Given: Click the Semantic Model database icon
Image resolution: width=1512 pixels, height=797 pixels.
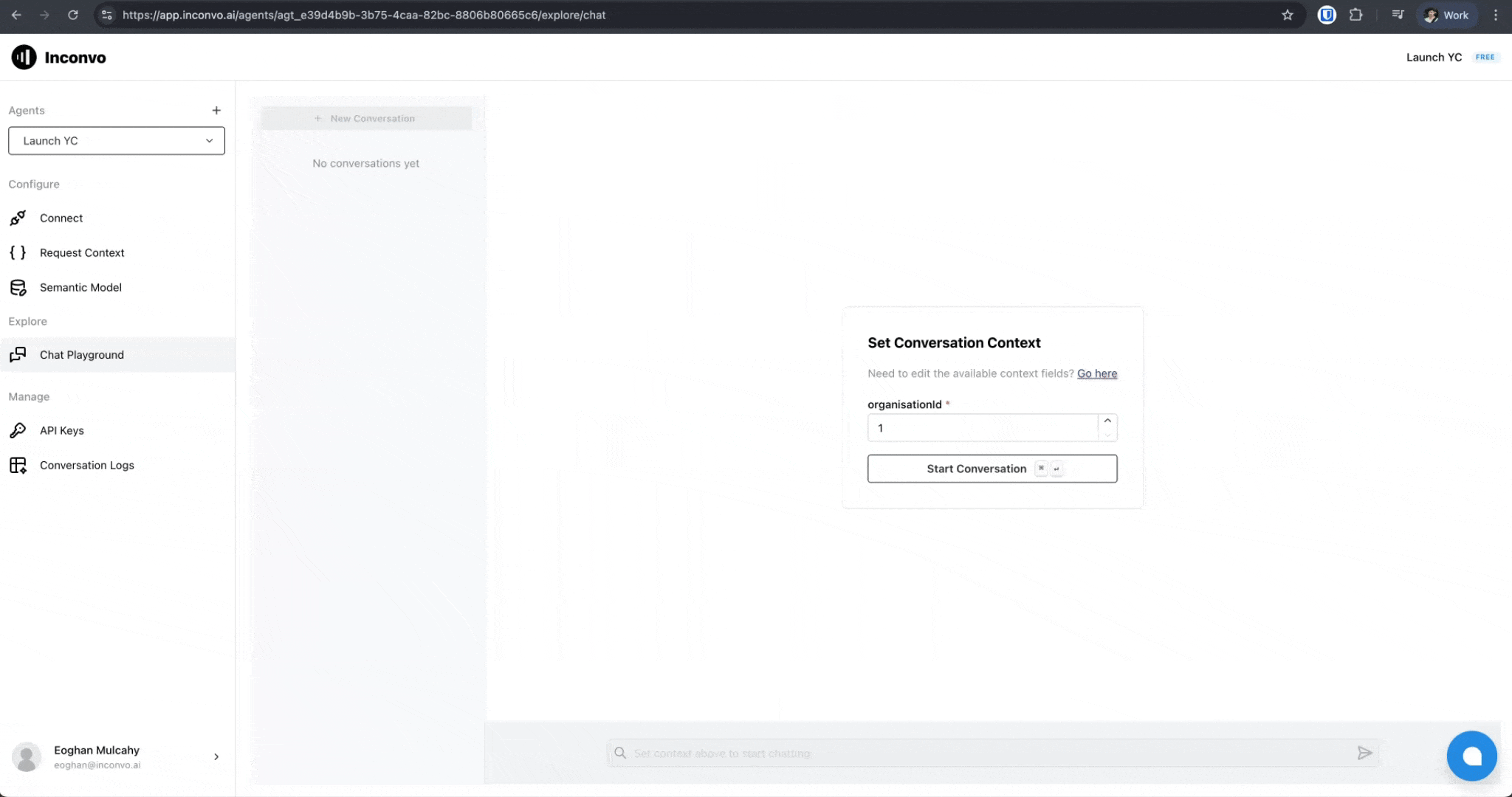Looking at the screenshot, I should pos(18,288).
